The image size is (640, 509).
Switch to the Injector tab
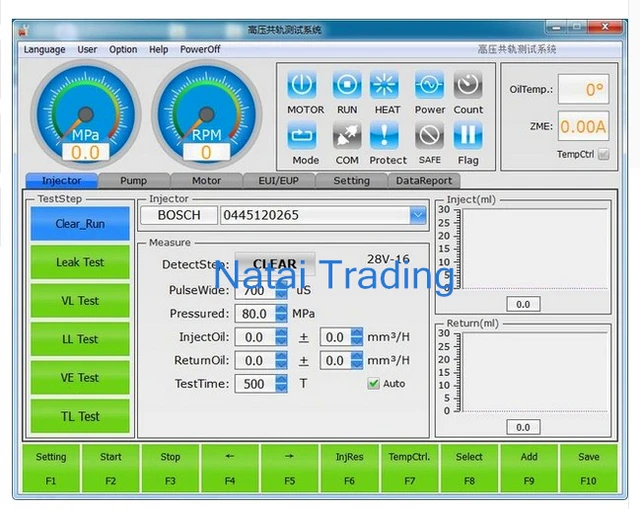click(62, 181)
